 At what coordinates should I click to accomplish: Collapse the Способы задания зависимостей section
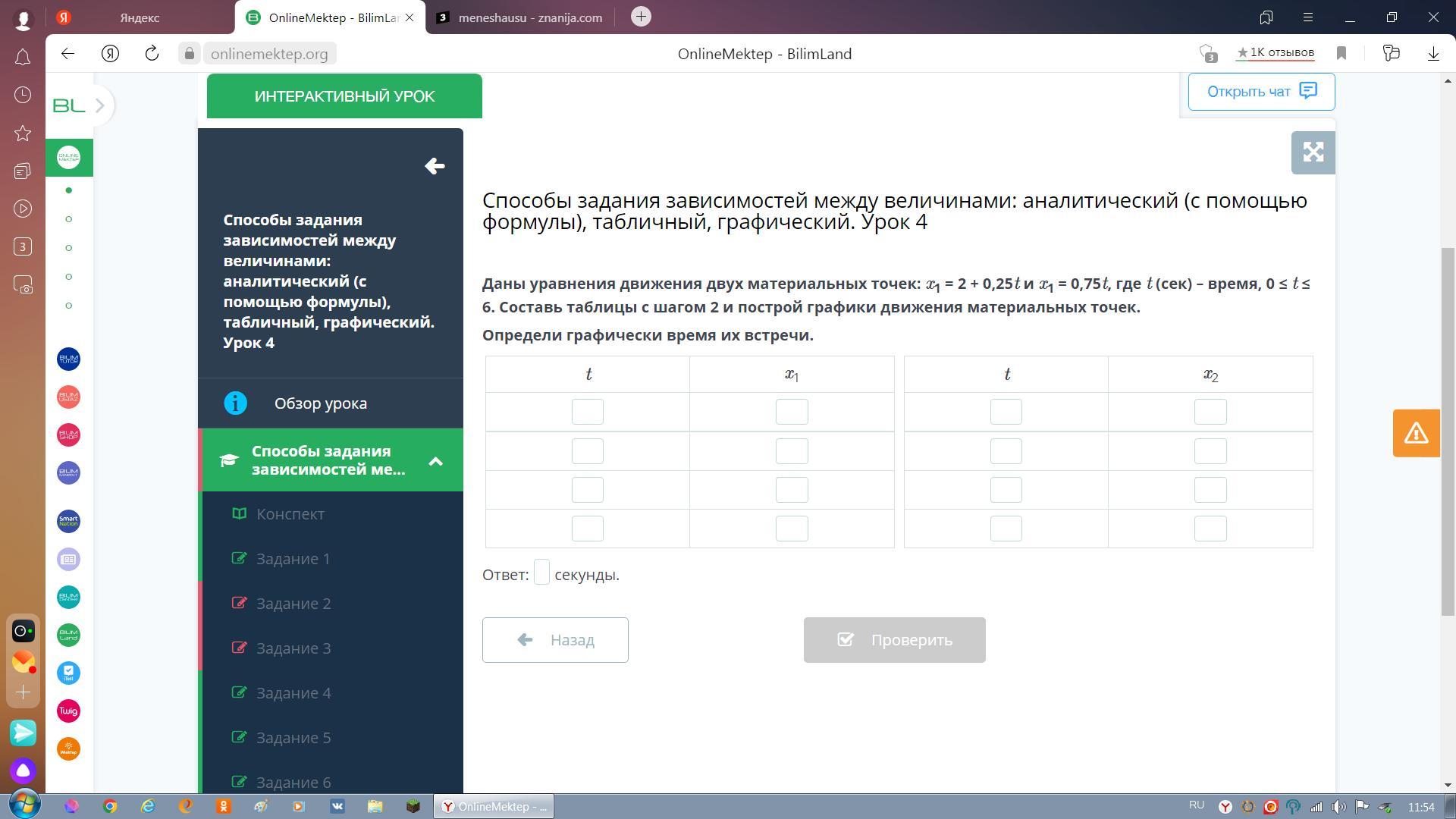coord(435,460)
